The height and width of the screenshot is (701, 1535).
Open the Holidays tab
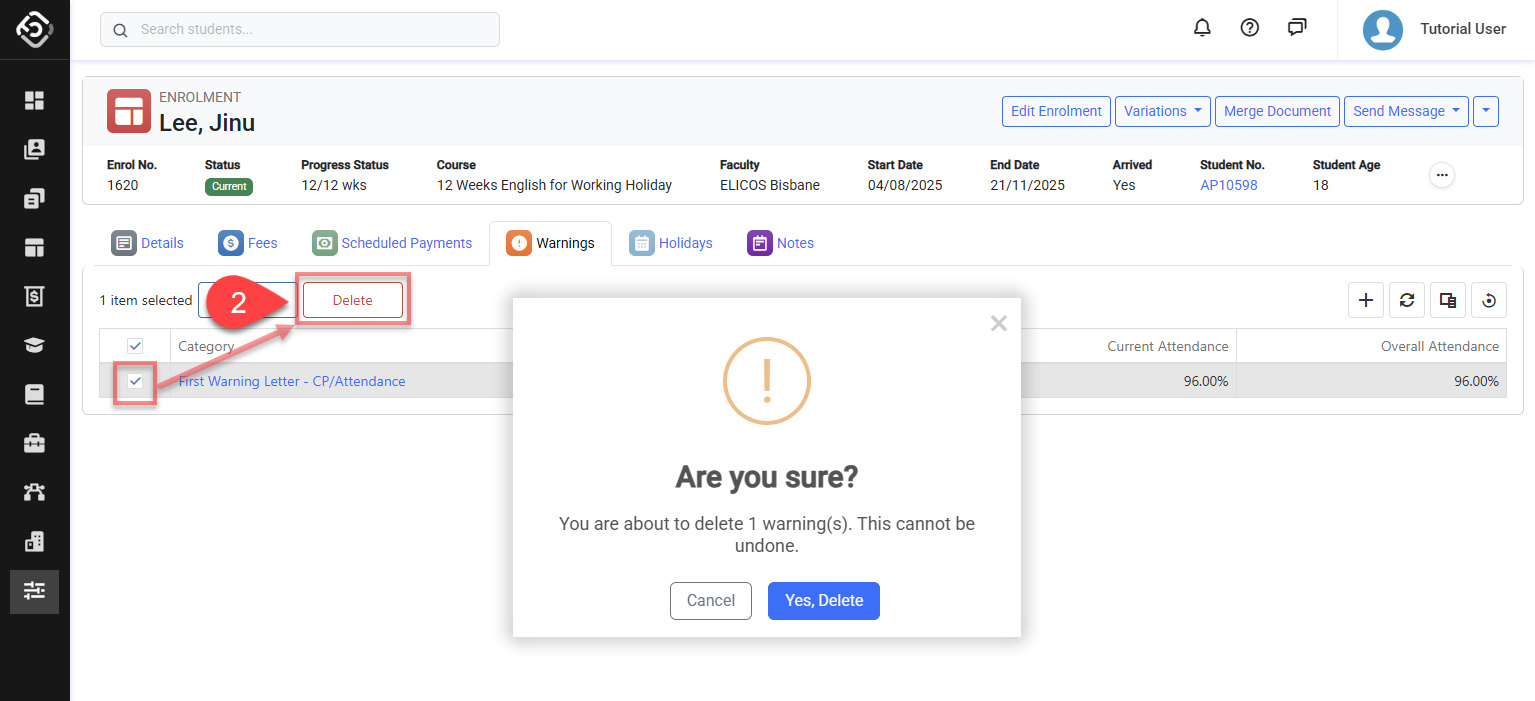point(671,243)
